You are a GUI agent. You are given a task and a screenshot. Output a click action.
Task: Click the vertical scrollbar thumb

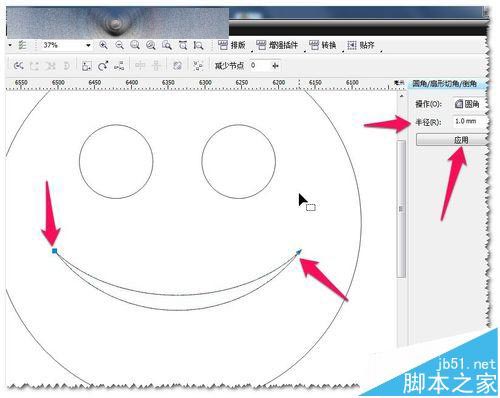(401, 209)
